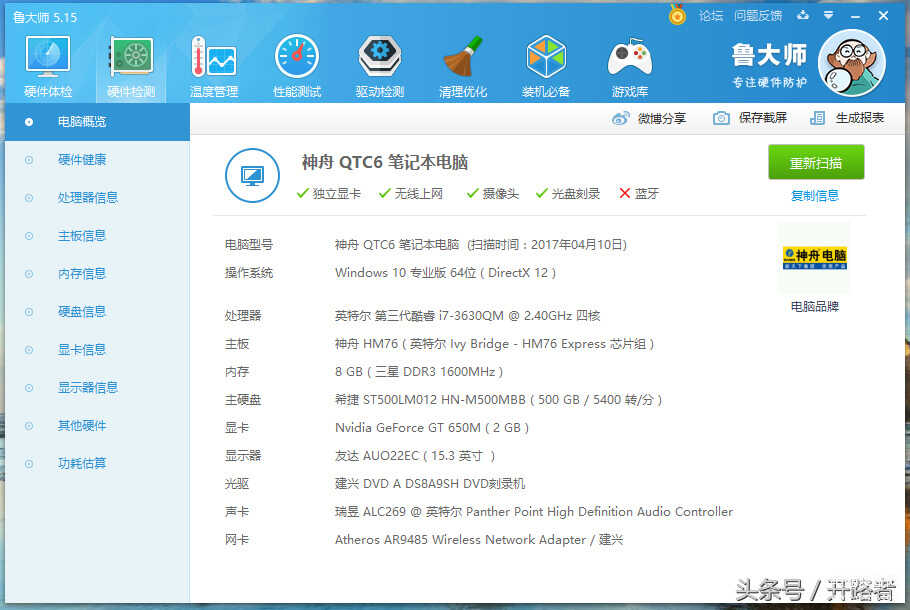Click 光盘刻录 checkmark status
This screenshot has height=610, width=910.
point(568,193)
